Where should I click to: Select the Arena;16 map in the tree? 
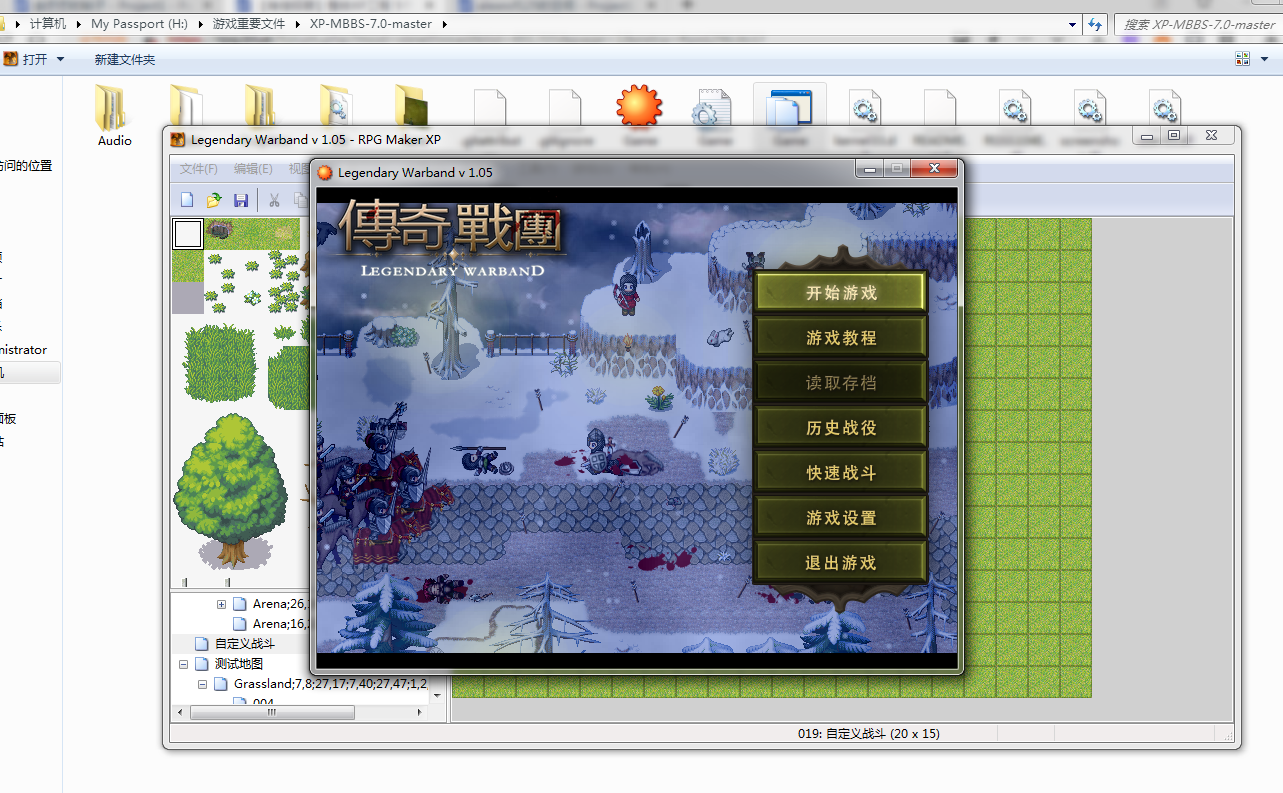[273, 624]
